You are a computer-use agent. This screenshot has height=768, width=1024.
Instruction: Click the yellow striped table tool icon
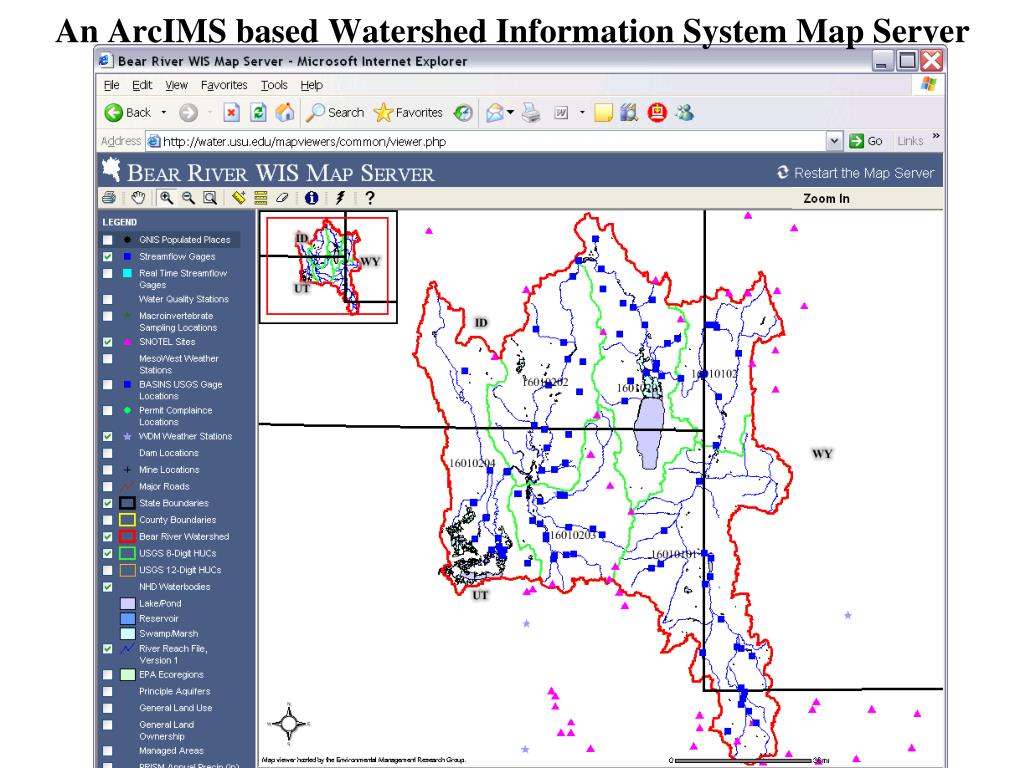[x=261, y=197]
